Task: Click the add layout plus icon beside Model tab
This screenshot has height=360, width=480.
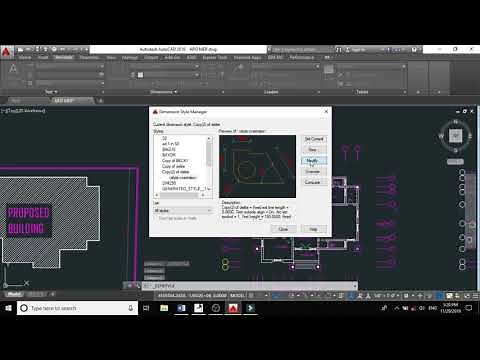Action: [x=53, y=294]
